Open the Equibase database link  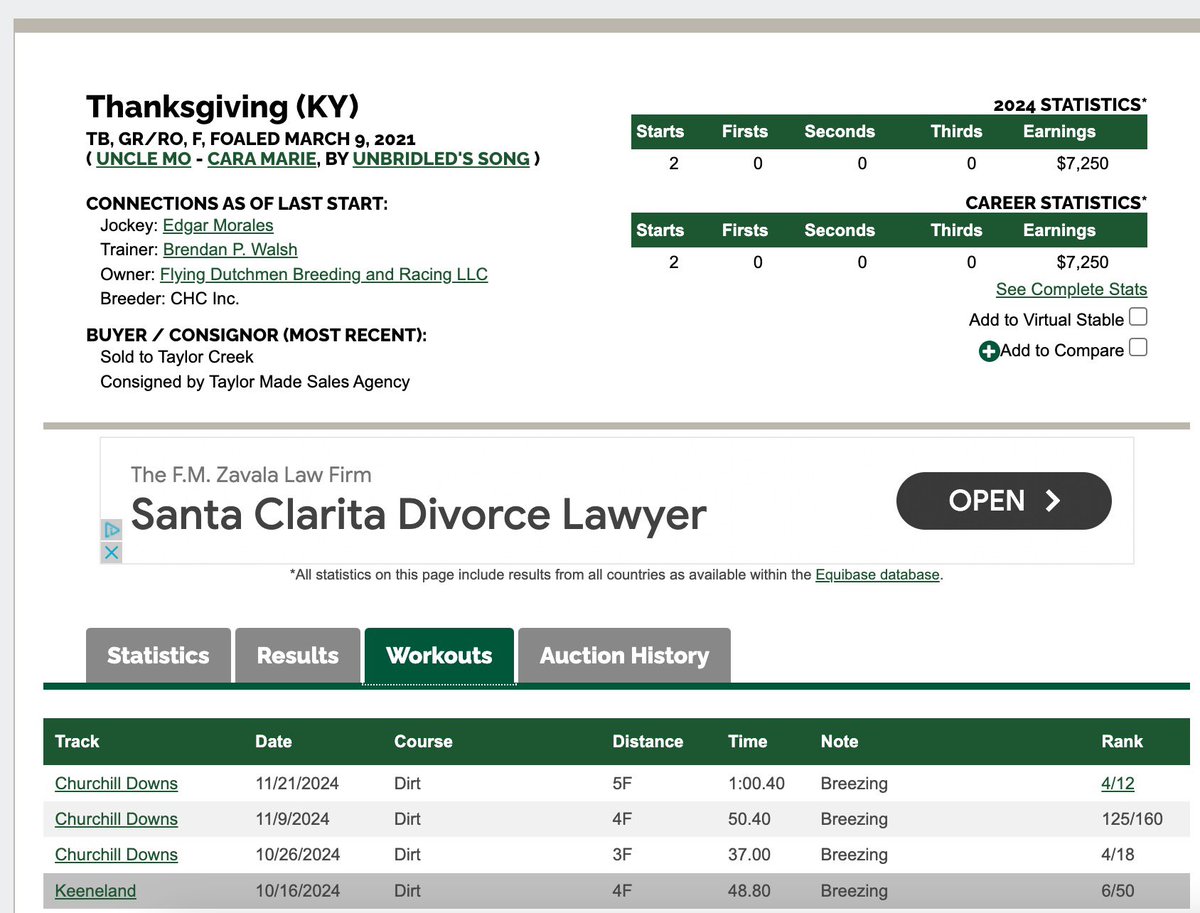[x=877, y=575]
